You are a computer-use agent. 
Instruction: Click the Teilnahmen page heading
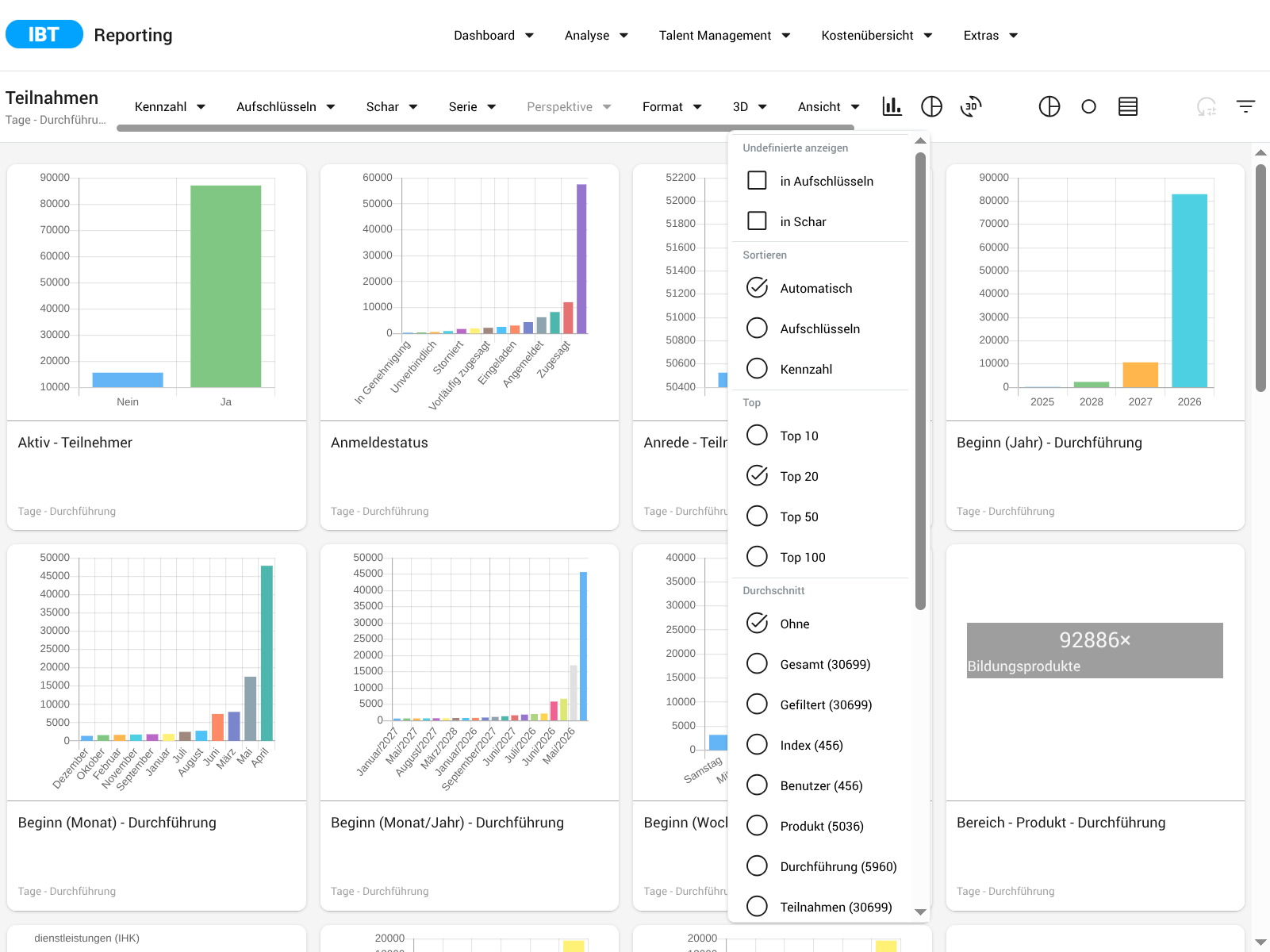(x=52, y=98)
